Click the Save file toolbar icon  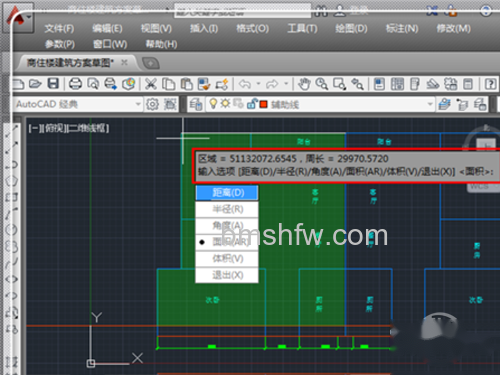(53, 84)
